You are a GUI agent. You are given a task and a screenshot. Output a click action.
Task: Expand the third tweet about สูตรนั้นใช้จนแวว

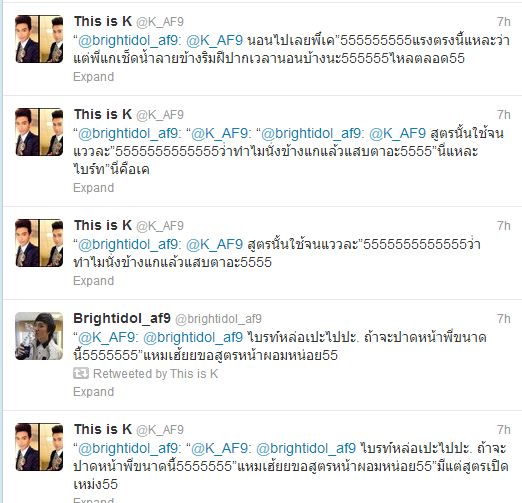pos(94,281)
